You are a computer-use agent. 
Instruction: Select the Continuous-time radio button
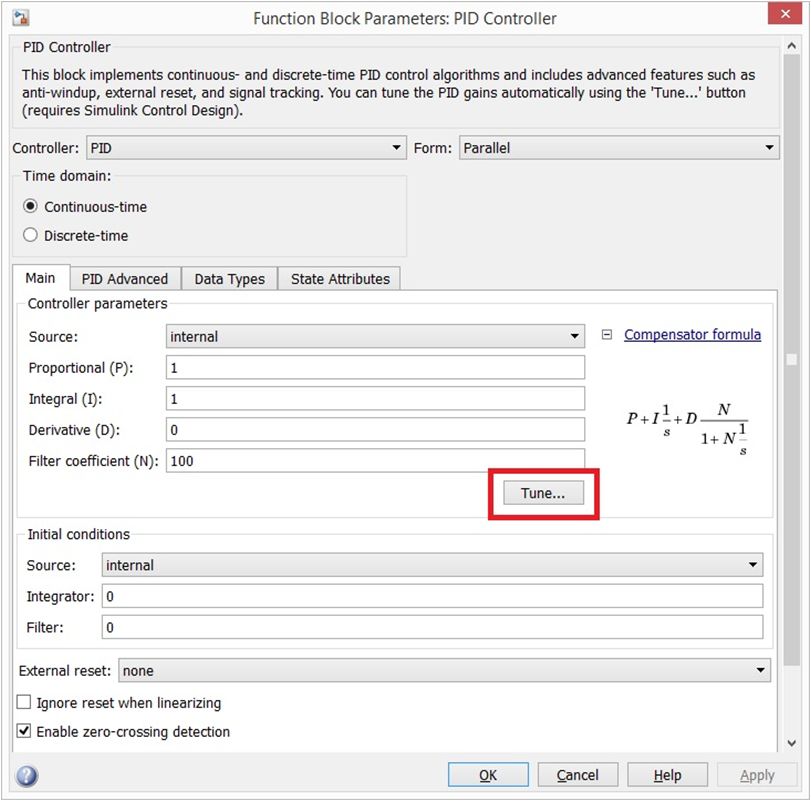[x=31, y=206]
